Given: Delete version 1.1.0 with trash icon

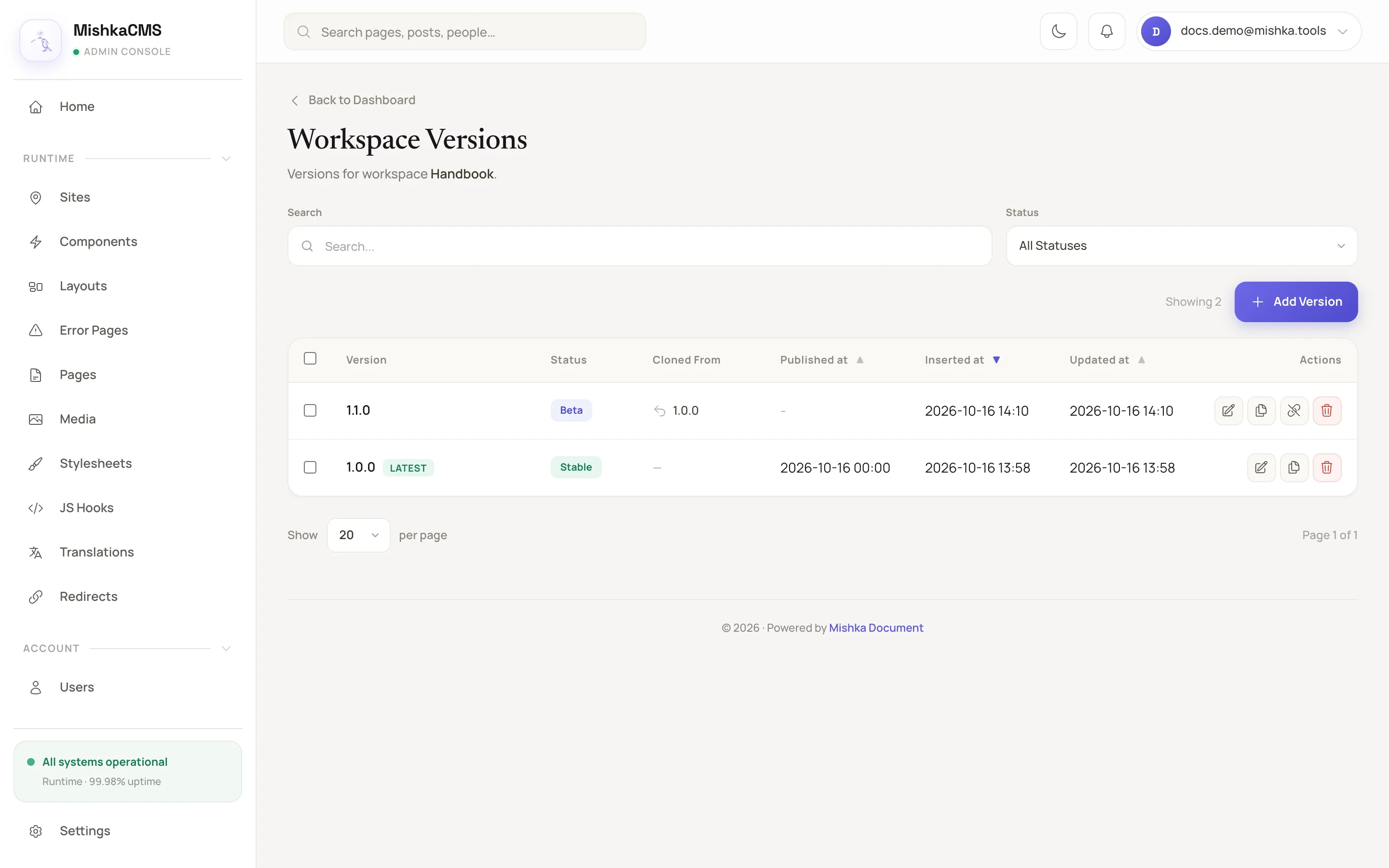Looking at the screenshot, I should 1326,410.
